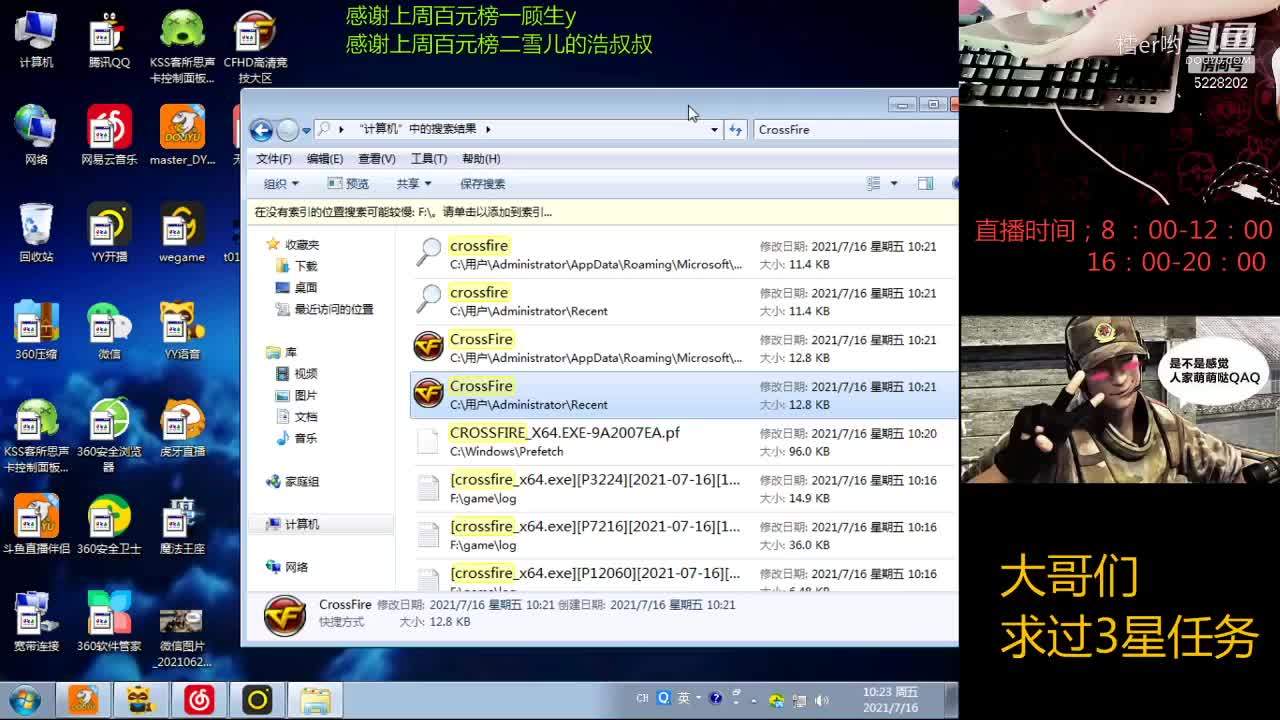Select the 虎牙直播 desktop icon
The height and width of the screenshot is (720, 1280).
[182, 427]
